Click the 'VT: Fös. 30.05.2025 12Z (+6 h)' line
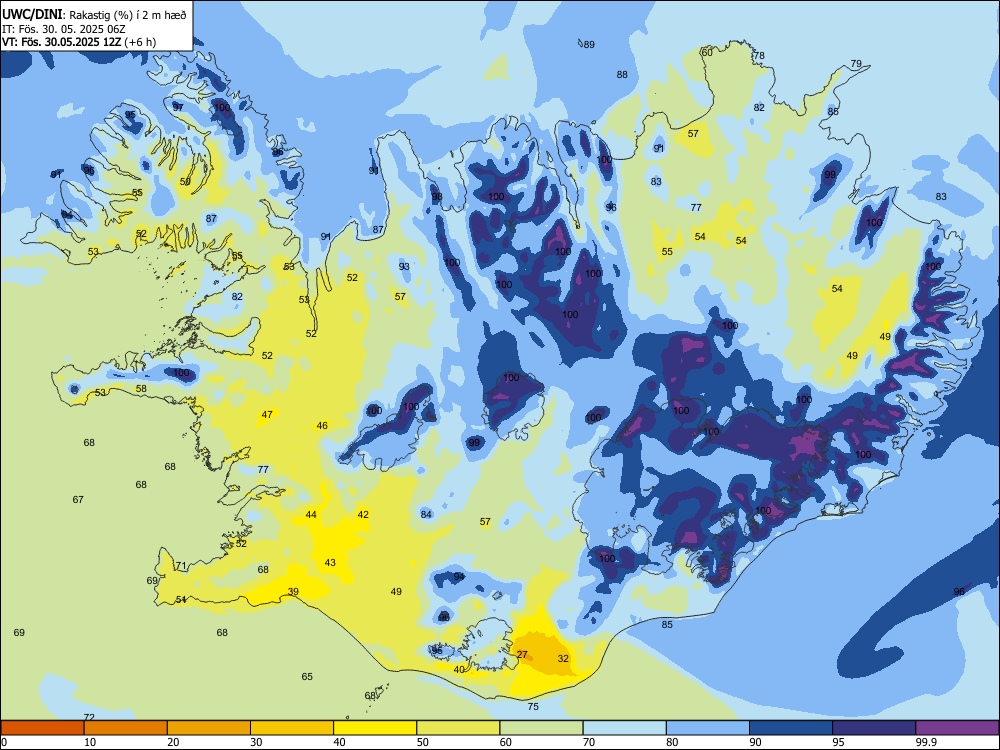 [79, 42]
